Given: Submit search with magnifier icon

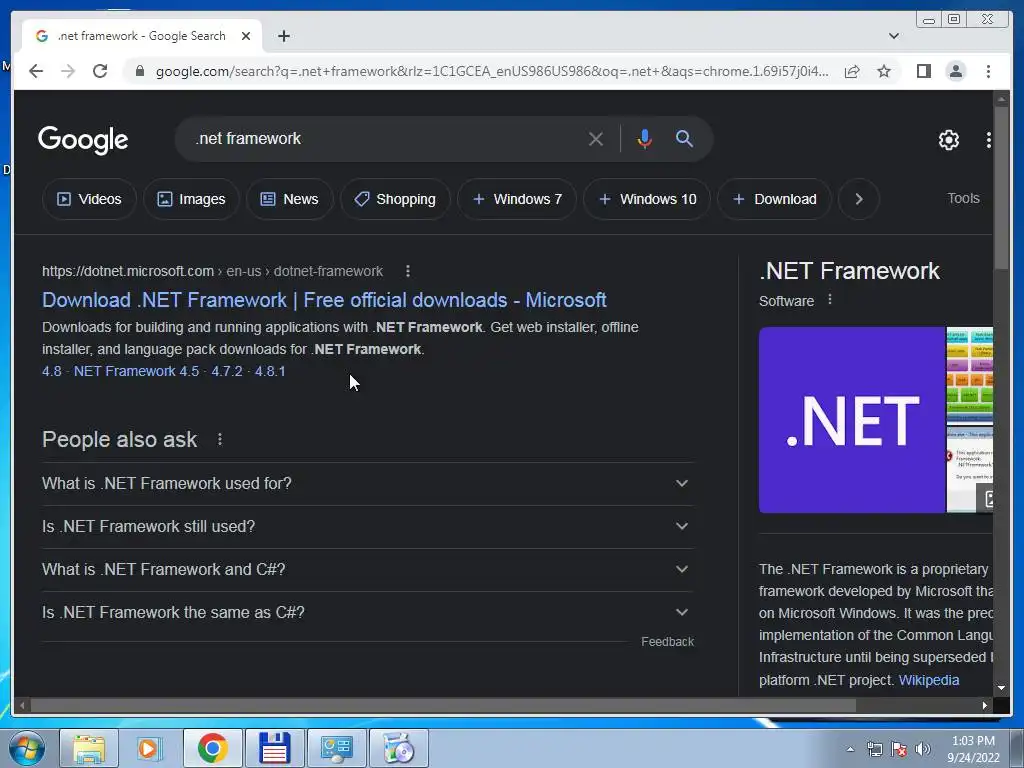Looking at the screenshot, I should pos(684,138).
